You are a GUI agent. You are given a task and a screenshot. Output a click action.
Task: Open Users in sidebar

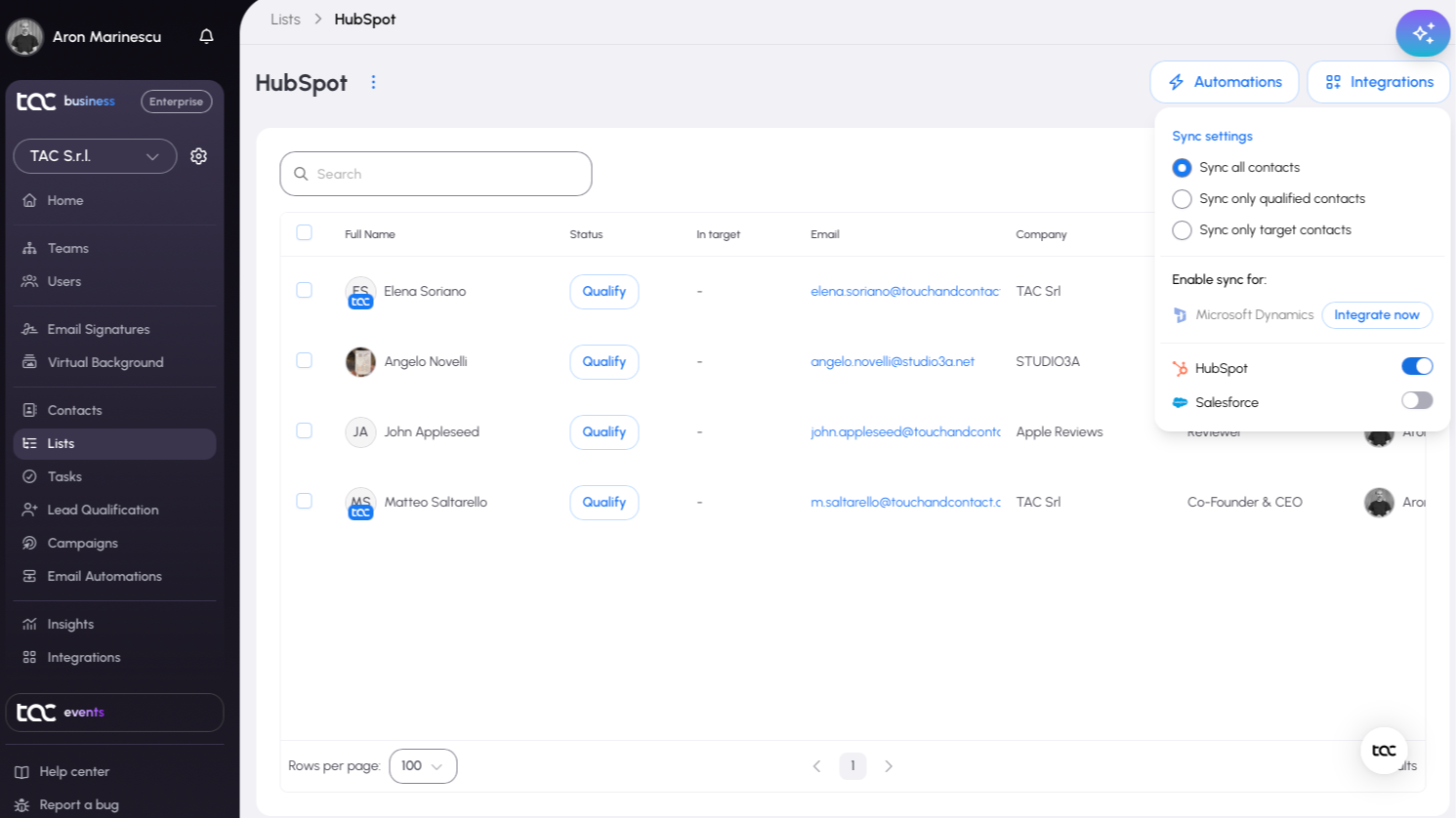pyautogui.click(x=114, y=281)
